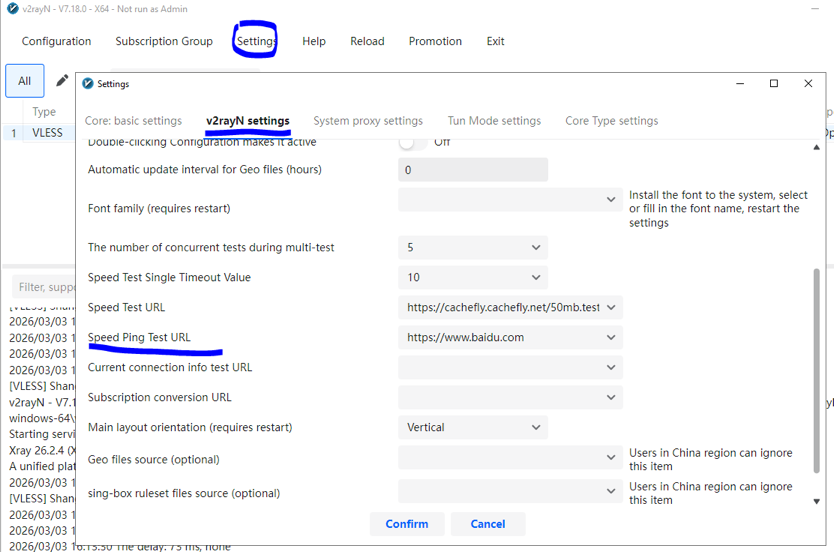Open Main layout orientation dropdown

pyautogui.click(x=536, y=427)
